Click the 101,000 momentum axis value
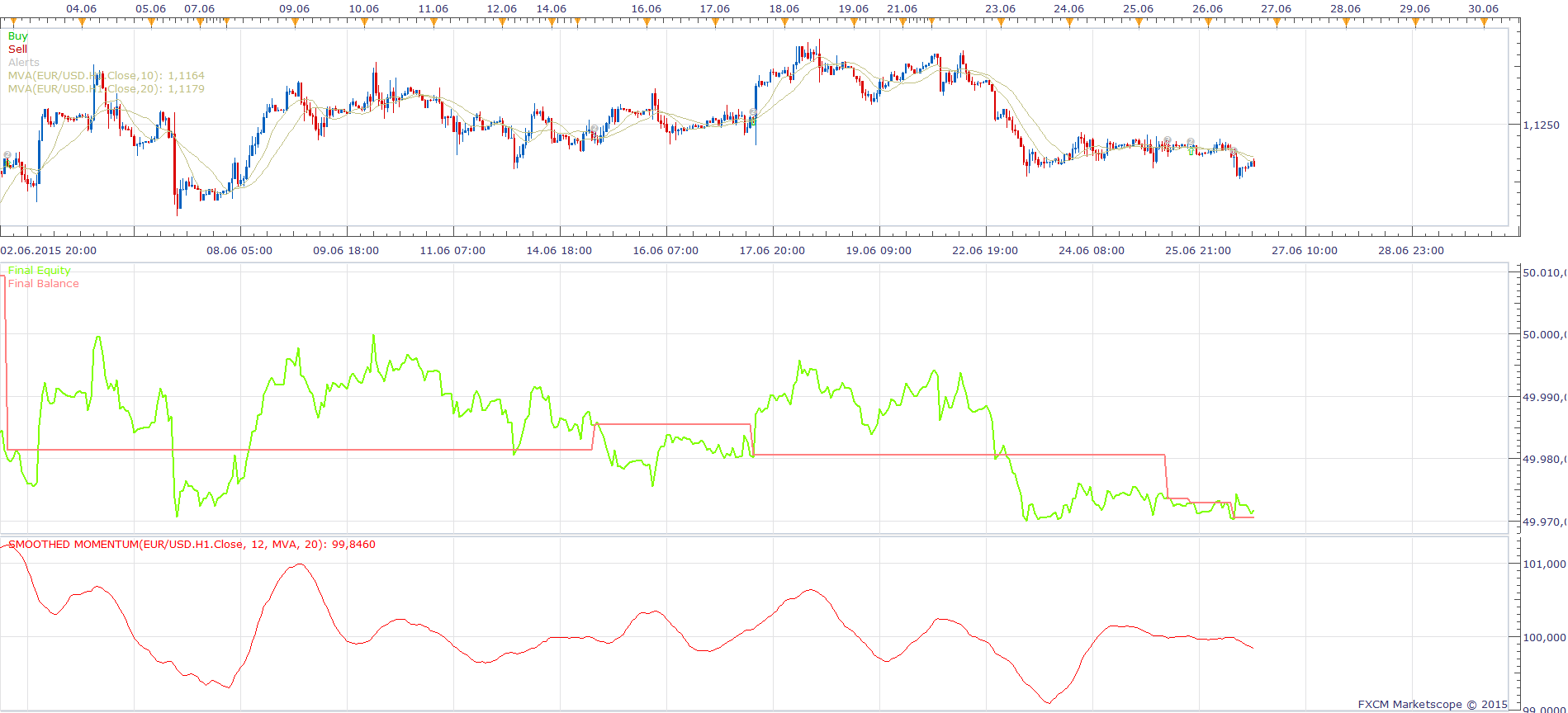1568x713 pixels. click(x=1544, y=564)
